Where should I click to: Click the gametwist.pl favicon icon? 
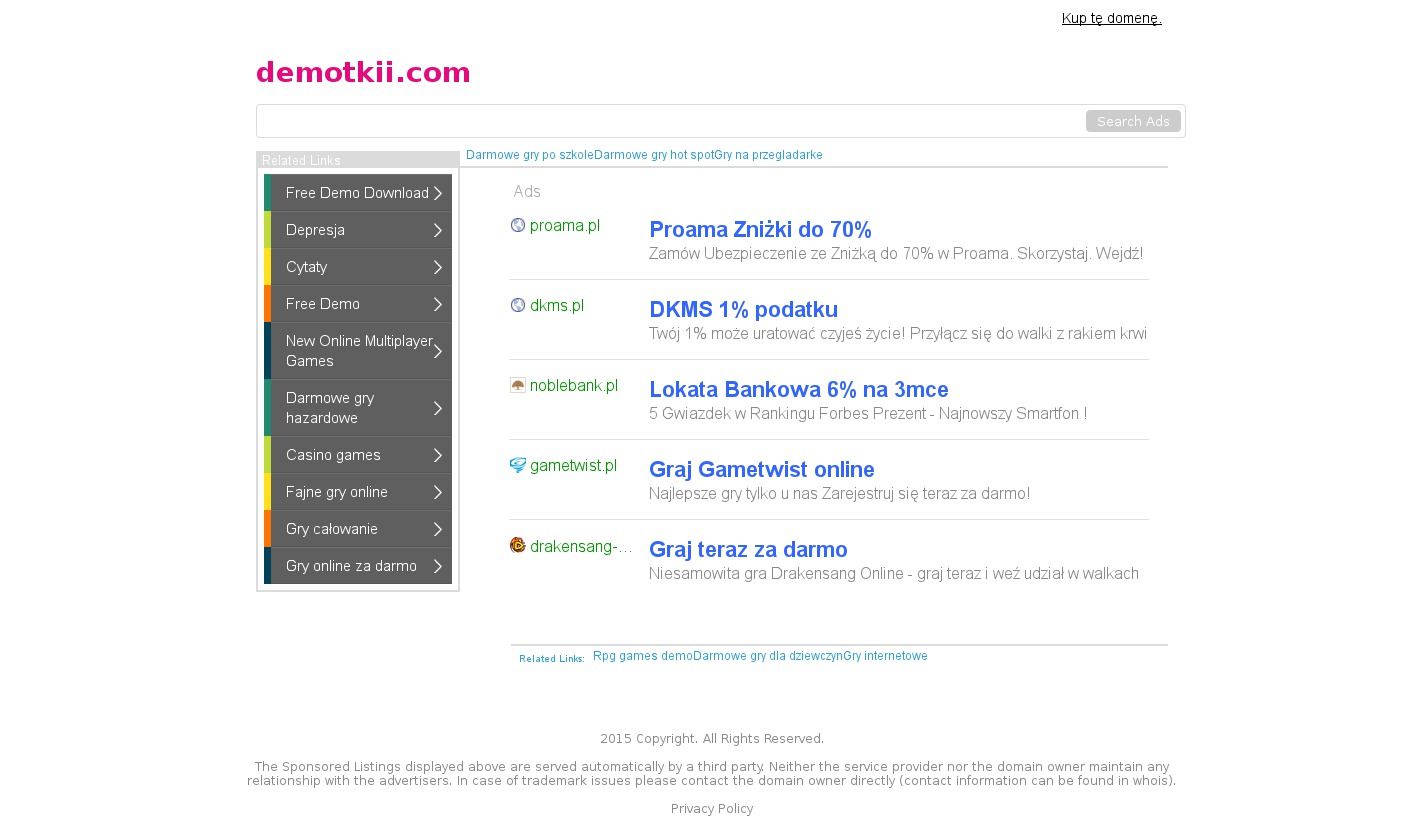coord(518,465)
